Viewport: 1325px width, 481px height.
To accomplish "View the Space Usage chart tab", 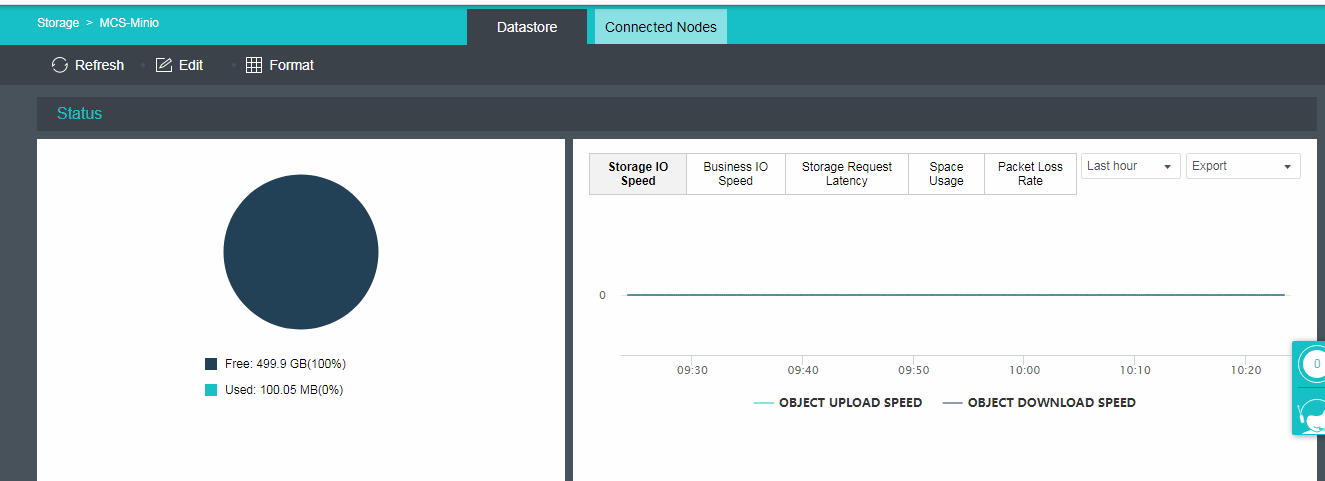I will point(946,174).
